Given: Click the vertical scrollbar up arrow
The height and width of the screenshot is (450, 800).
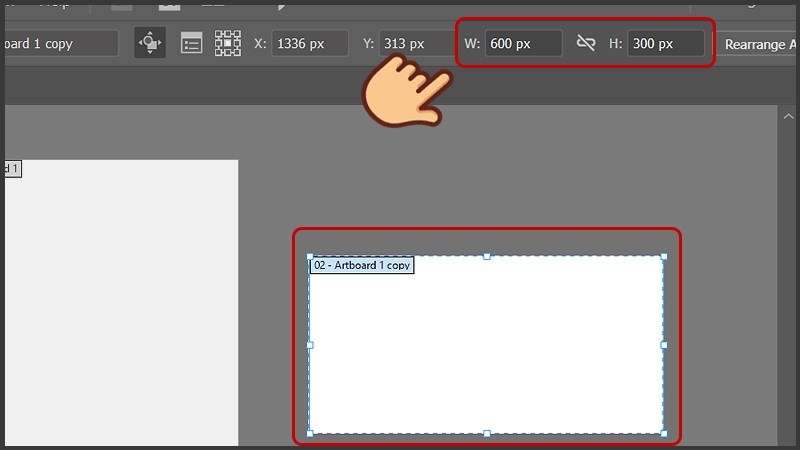Looking at the screenshot, I should pyautogui.click(x=786, y=117).
